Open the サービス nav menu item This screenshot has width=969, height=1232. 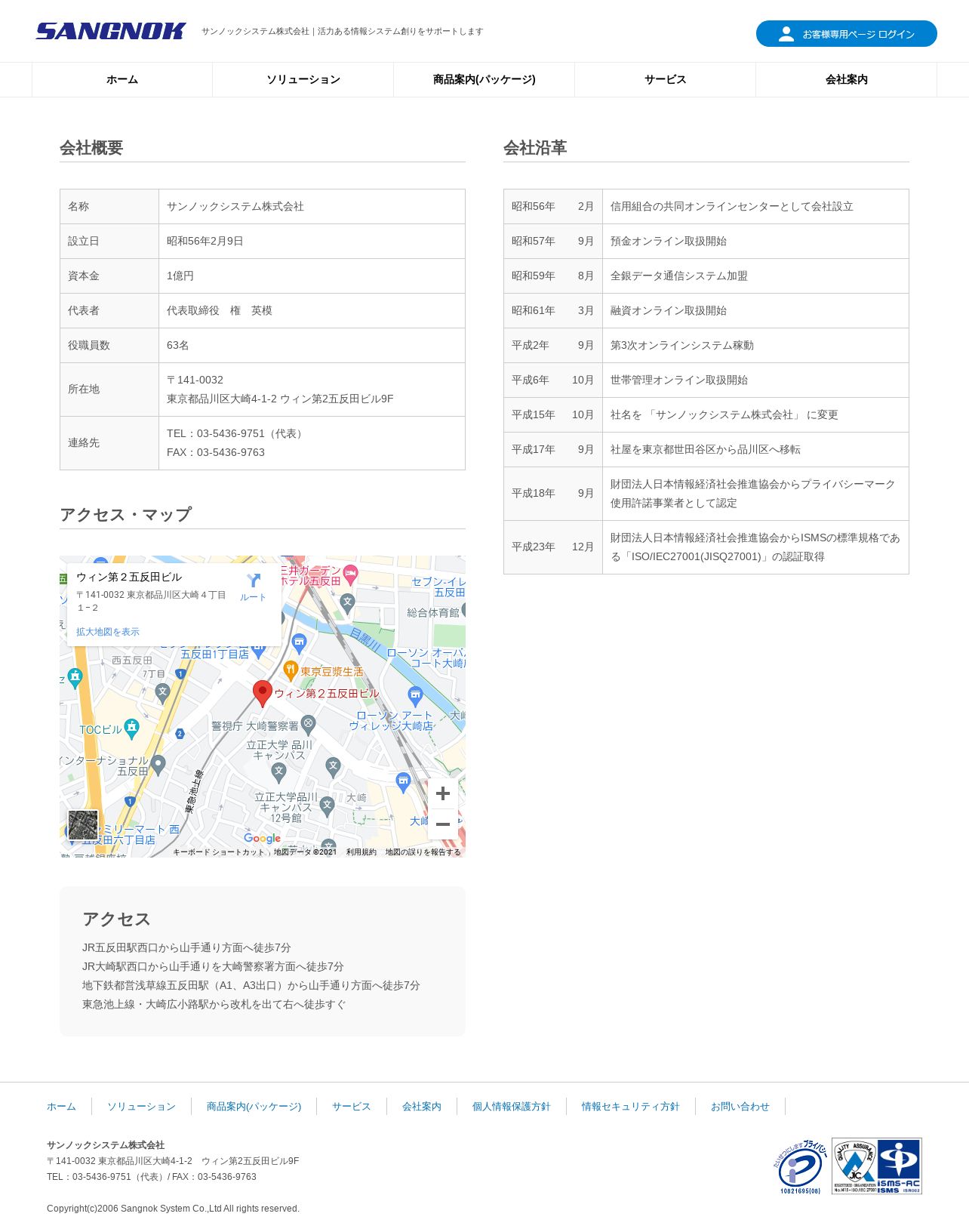tap(666, 79)
